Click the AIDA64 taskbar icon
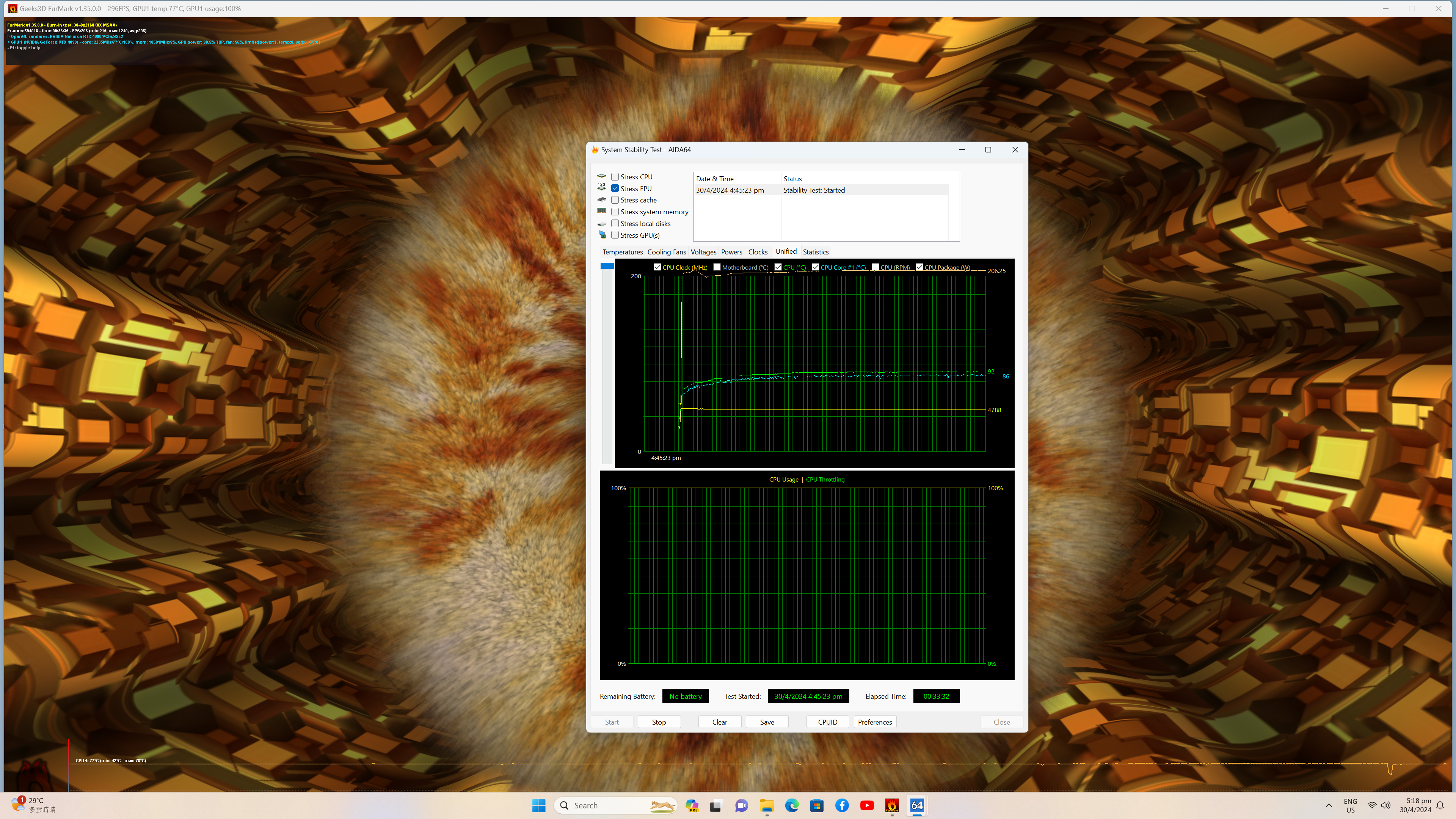The width and height of the screenshot is (1456, 819). pos(917,805)
